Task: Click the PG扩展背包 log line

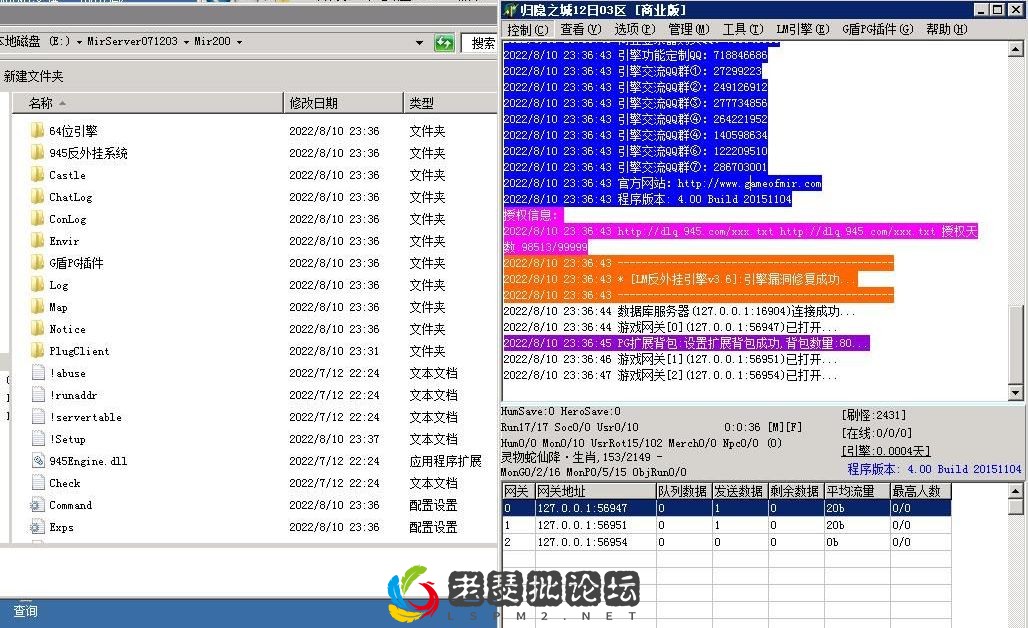Action: (x=686, y=343)
